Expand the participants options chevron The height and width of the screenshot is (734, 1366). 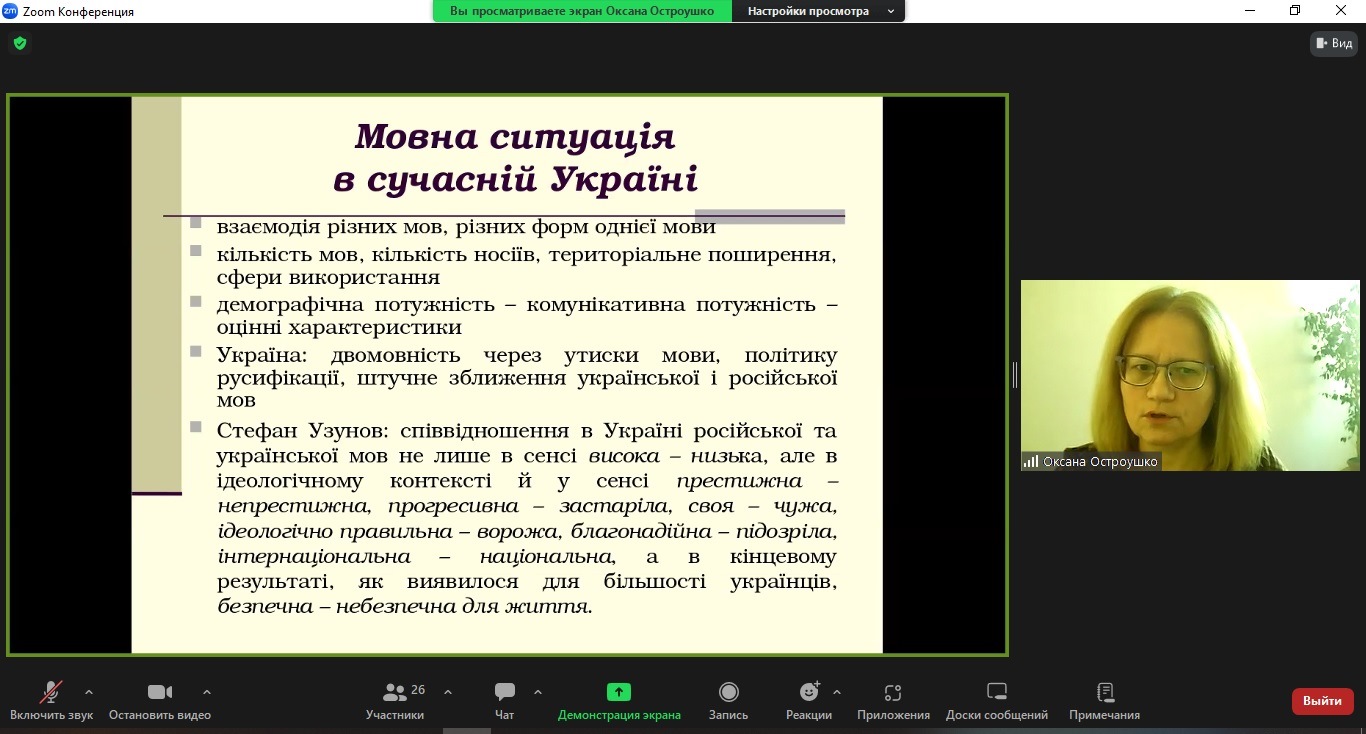click(448, 691)
